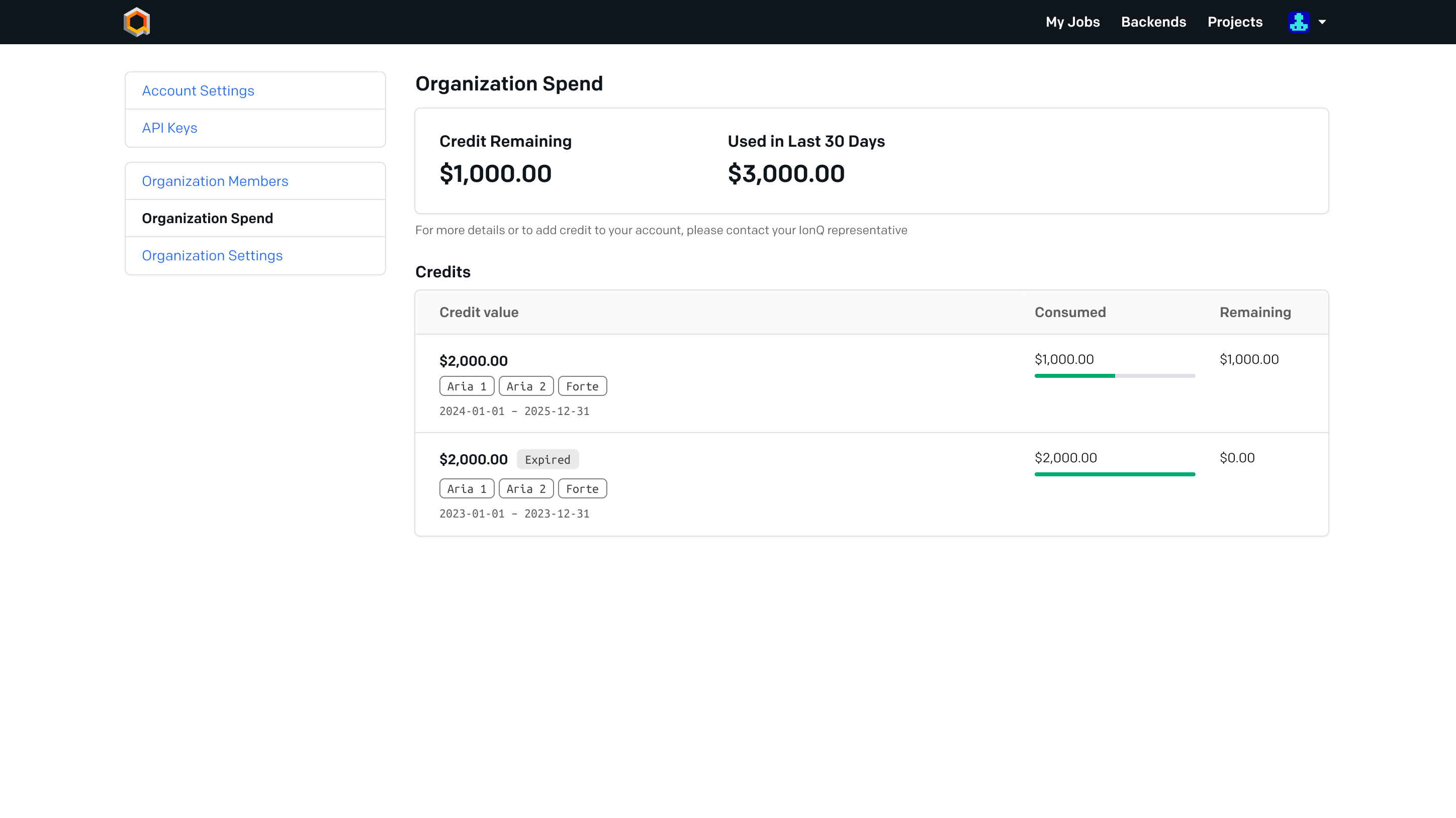Click the Aria 2 tag on expired credit row
Viewport: 1456px width, 818px height.
(526, 488)
